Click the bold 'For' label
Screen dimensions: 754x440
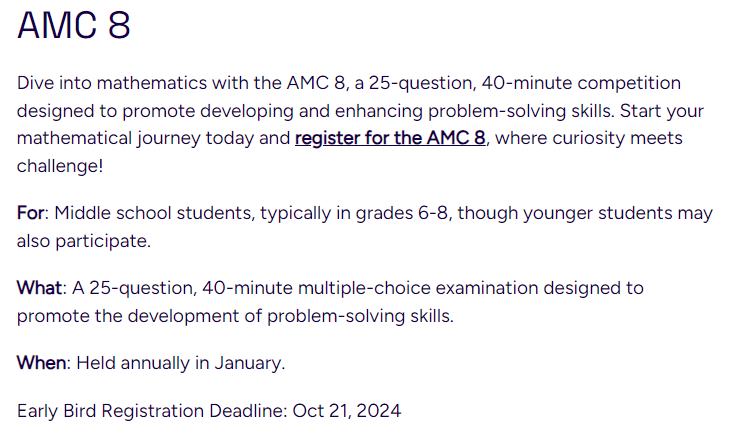[30, 213]
